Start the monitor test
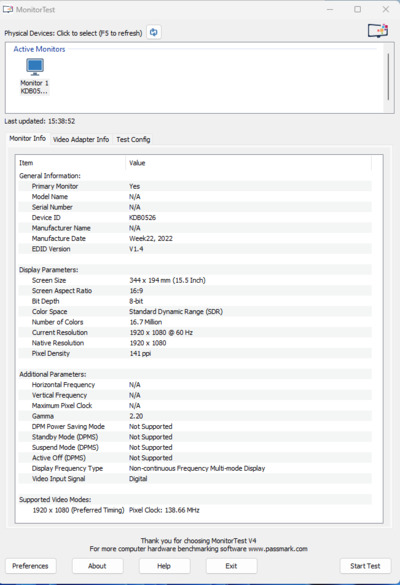The height and width of the screenshot is (585, 400). coord(365,566)
